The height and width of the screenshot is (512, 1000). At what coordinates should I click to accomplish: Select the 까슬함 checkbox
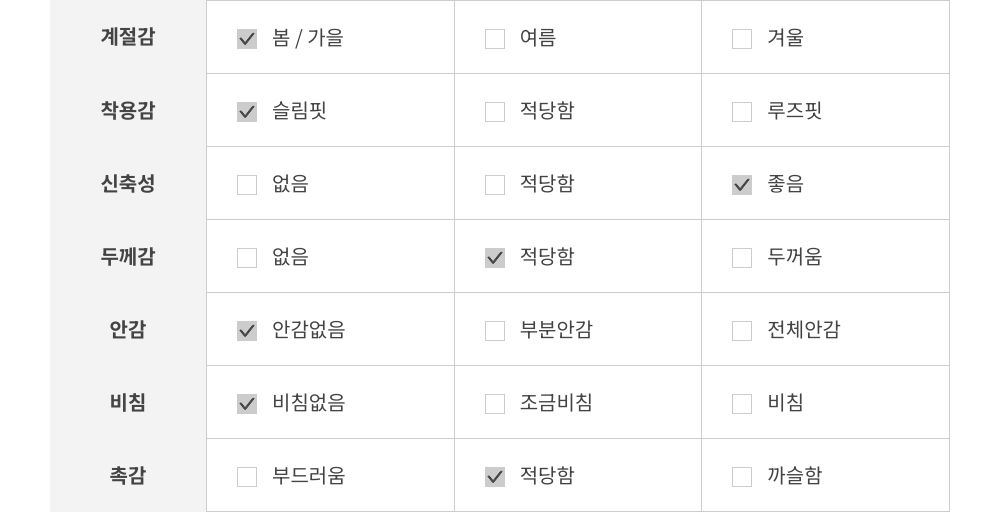[x=742, y=477]
